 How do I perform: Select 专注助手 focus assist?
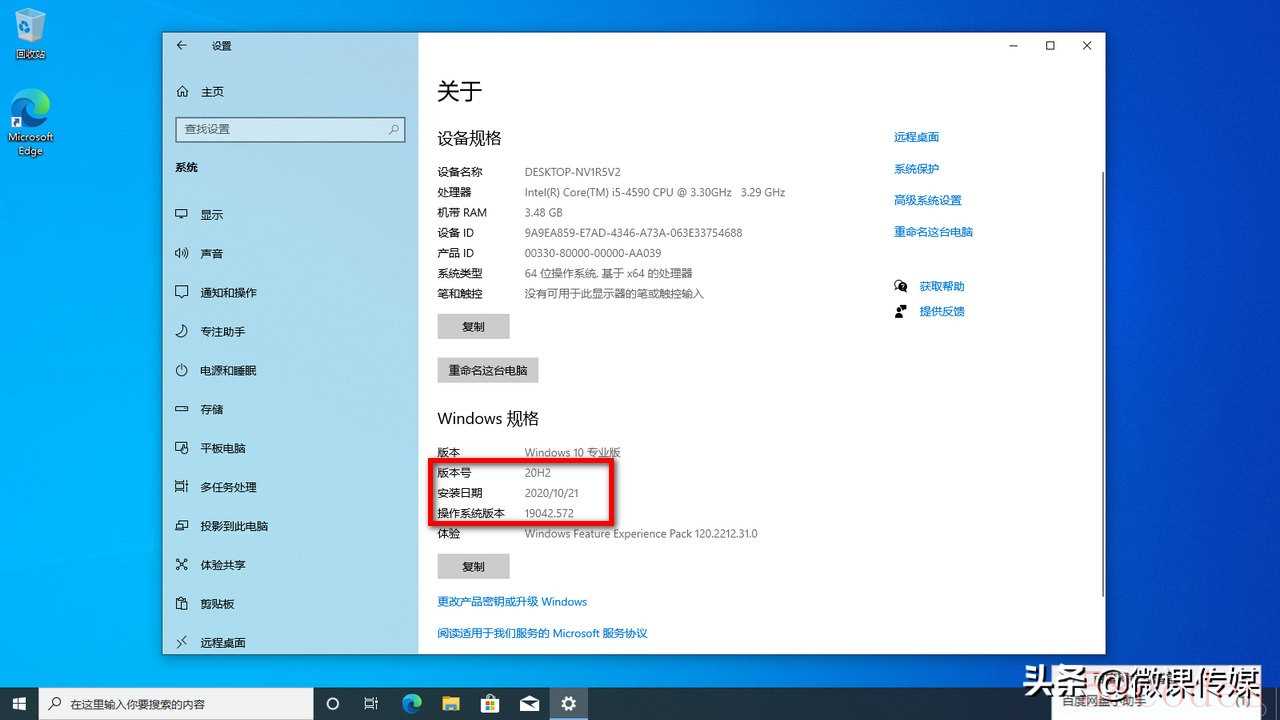pyautogui.click(x=222, y=332)
